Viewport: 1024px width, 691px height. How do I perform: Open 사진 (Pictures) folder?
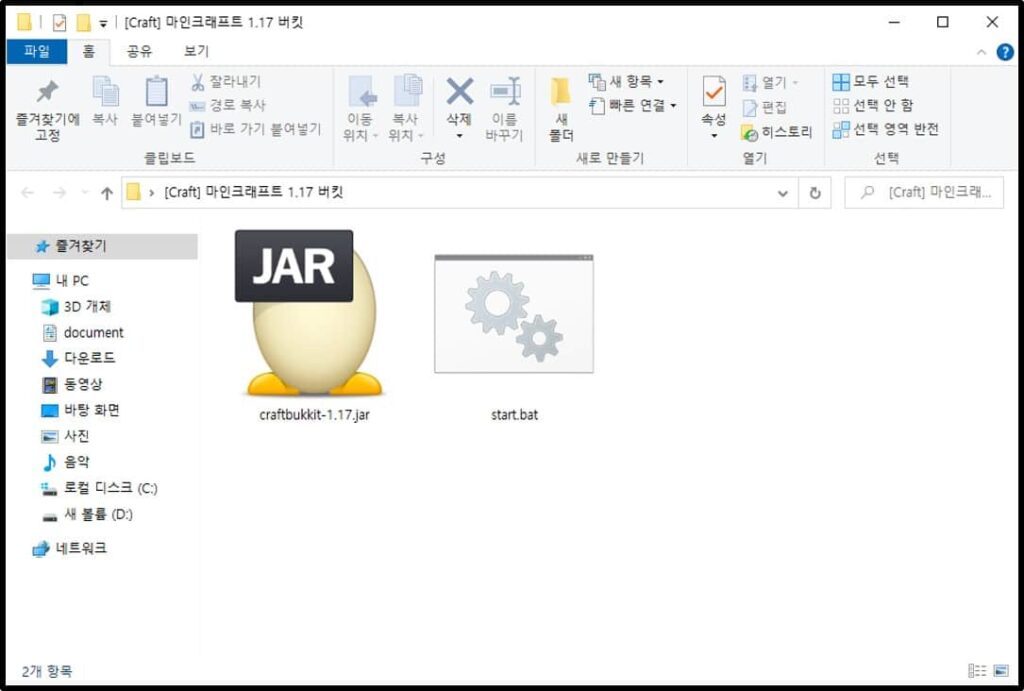(x=65, y=436)
